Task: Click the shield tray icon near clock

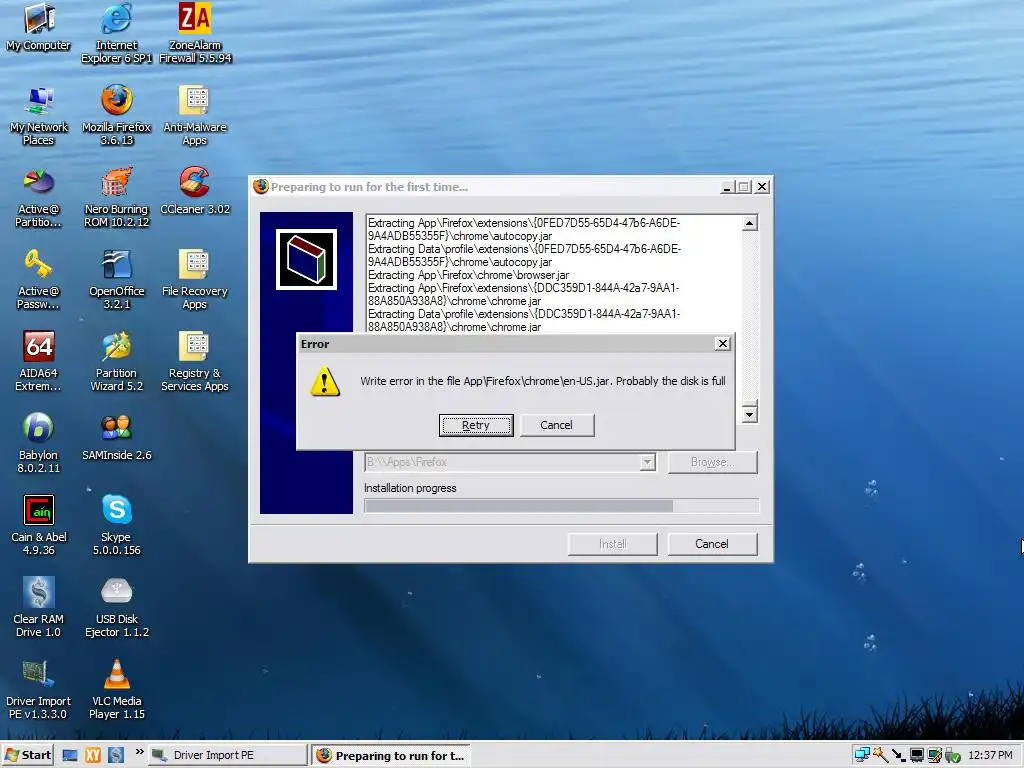Action: (x=953, y=756)
